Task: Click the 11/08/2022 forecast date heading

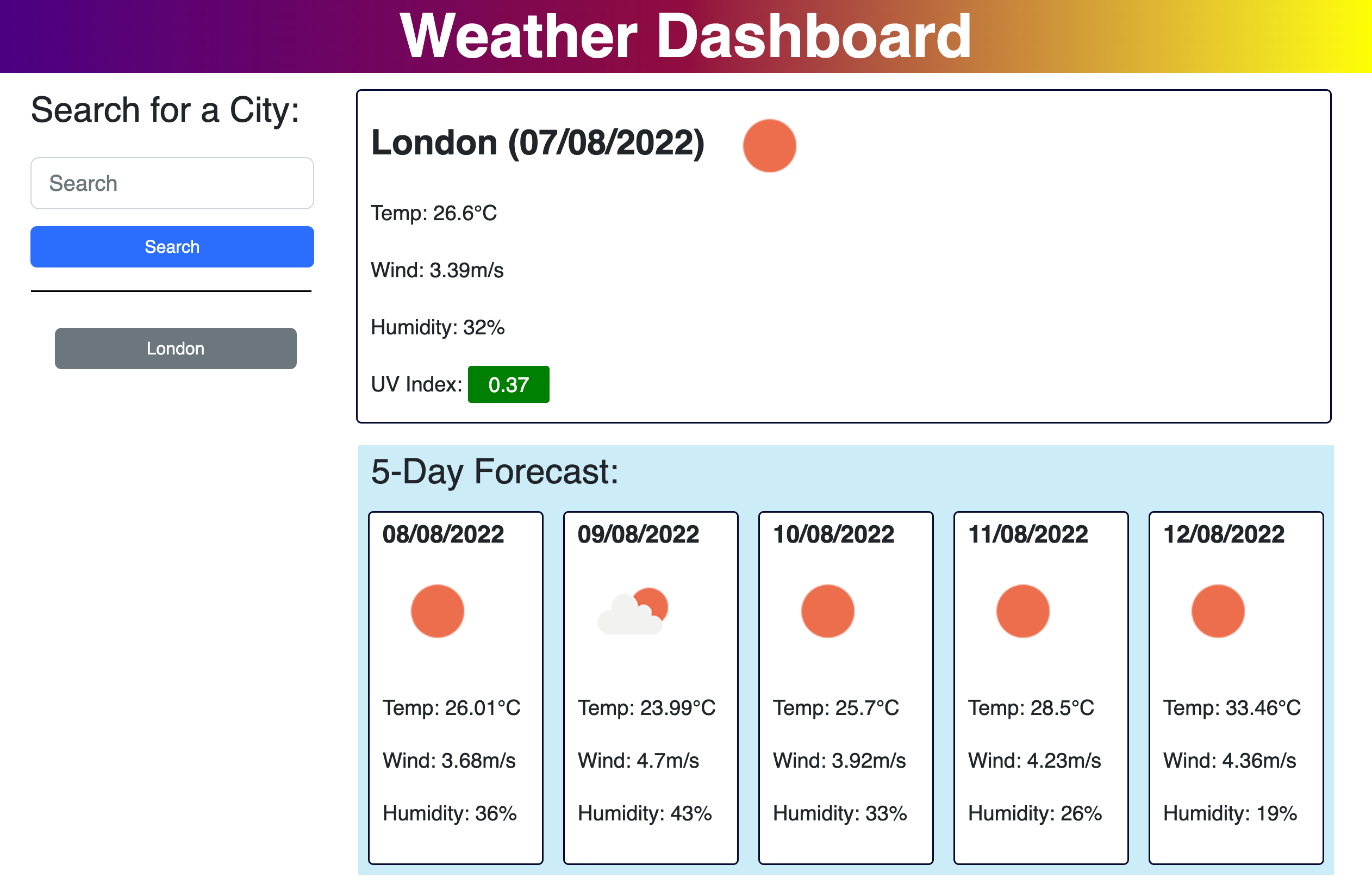Action: tap(1028, 534)
